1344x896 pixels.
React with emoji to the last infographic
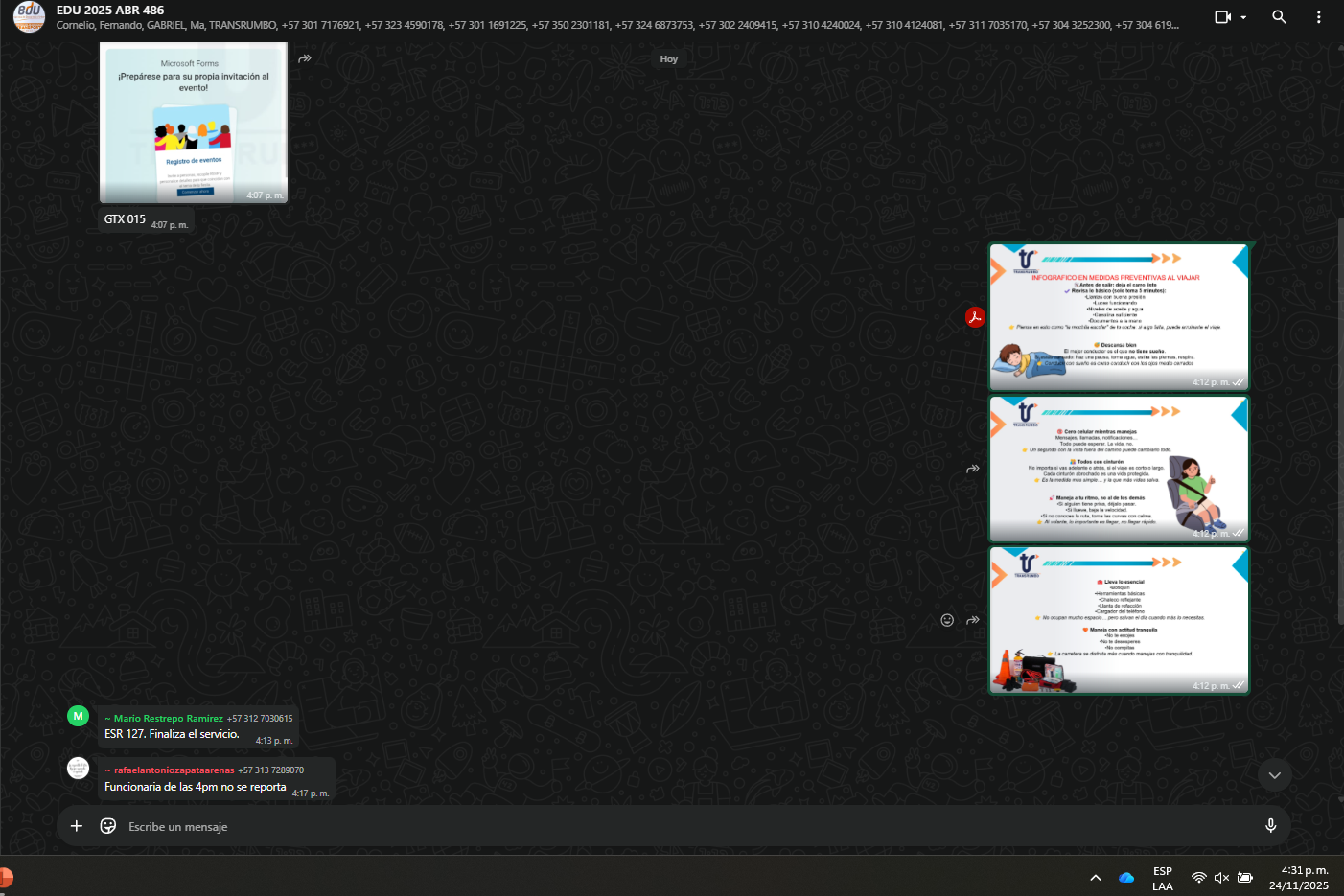coord(947,620)
